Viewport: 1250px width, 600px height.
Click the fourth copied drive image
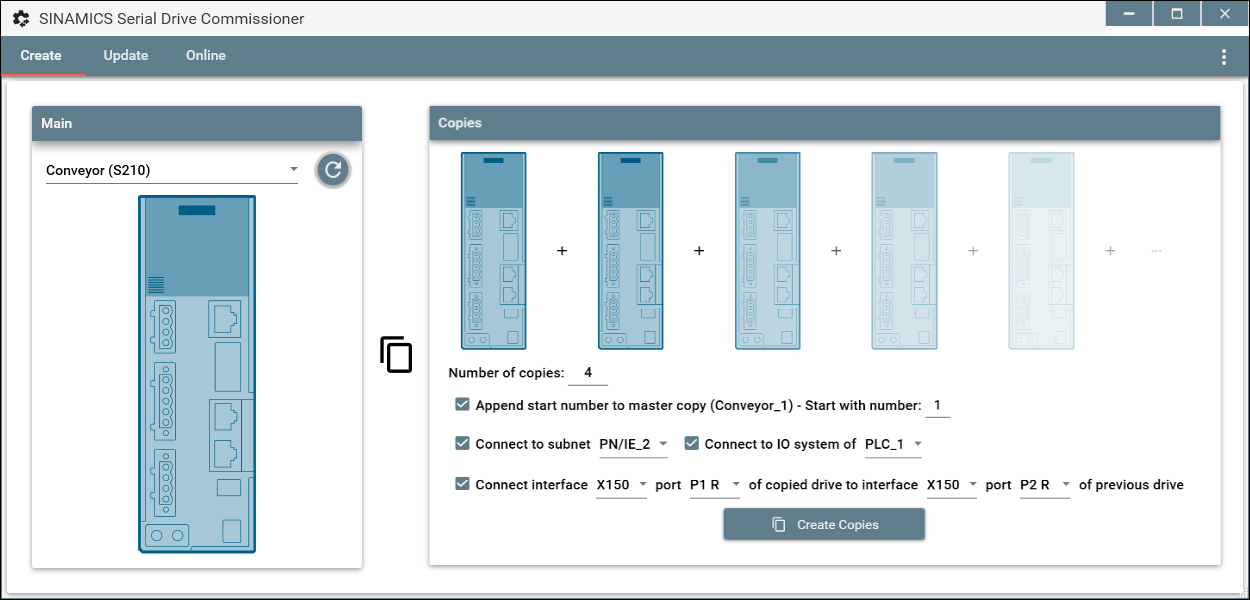904,250
